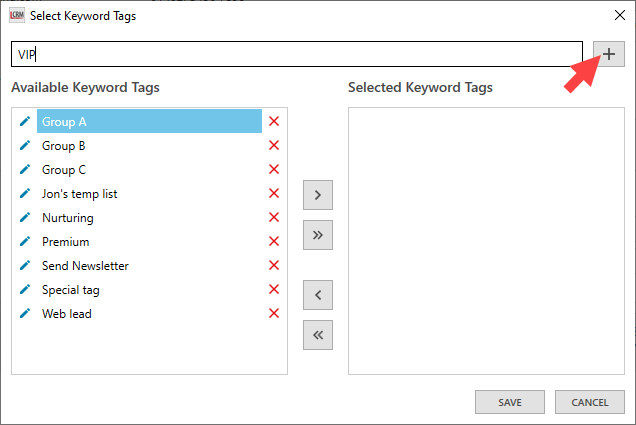Viewport: 636px width, 425px height.
Task: Click the pencil edit icon for Group A
Action: (25, 122)
